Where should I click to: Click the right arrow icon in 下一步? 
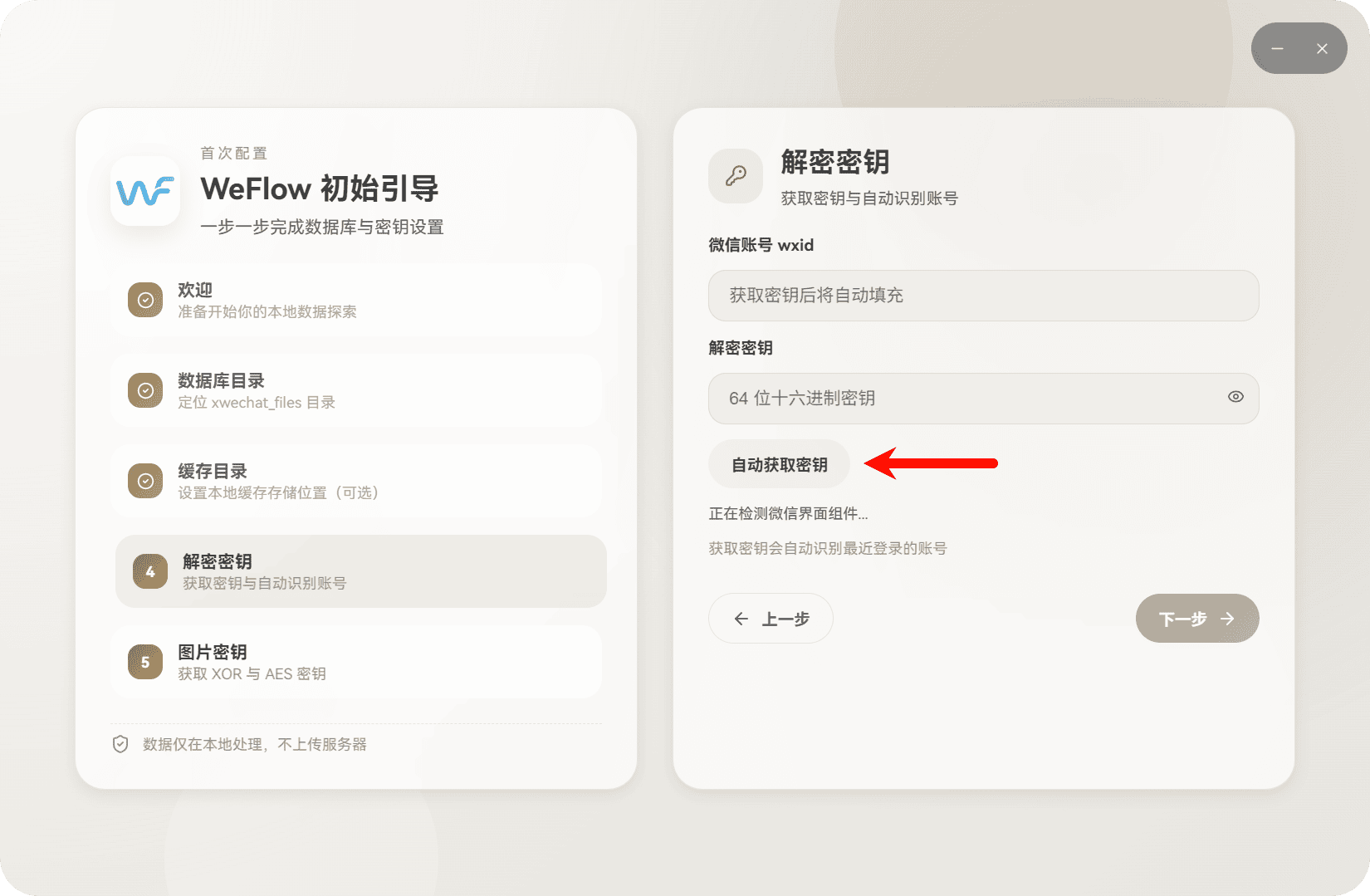tap(1227, 618)
